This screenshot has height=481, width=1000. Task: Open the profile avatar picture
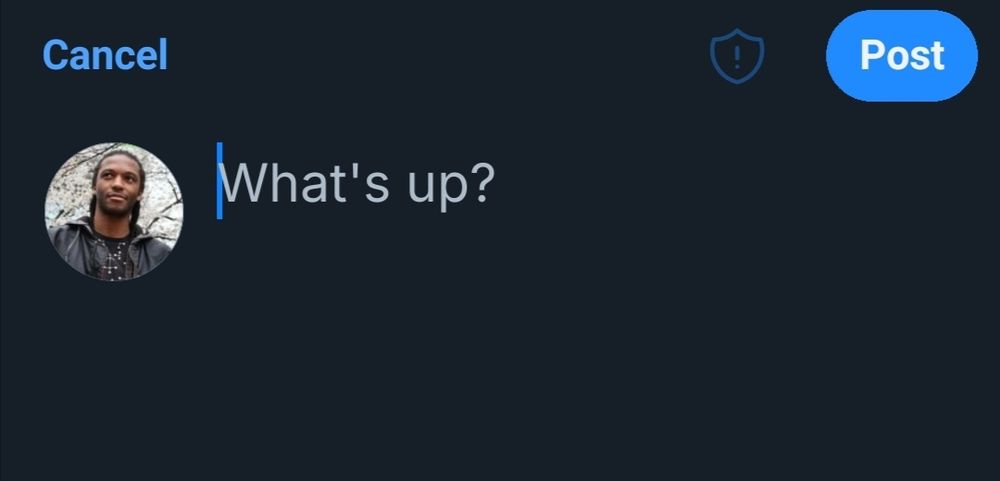pos(114,211)
